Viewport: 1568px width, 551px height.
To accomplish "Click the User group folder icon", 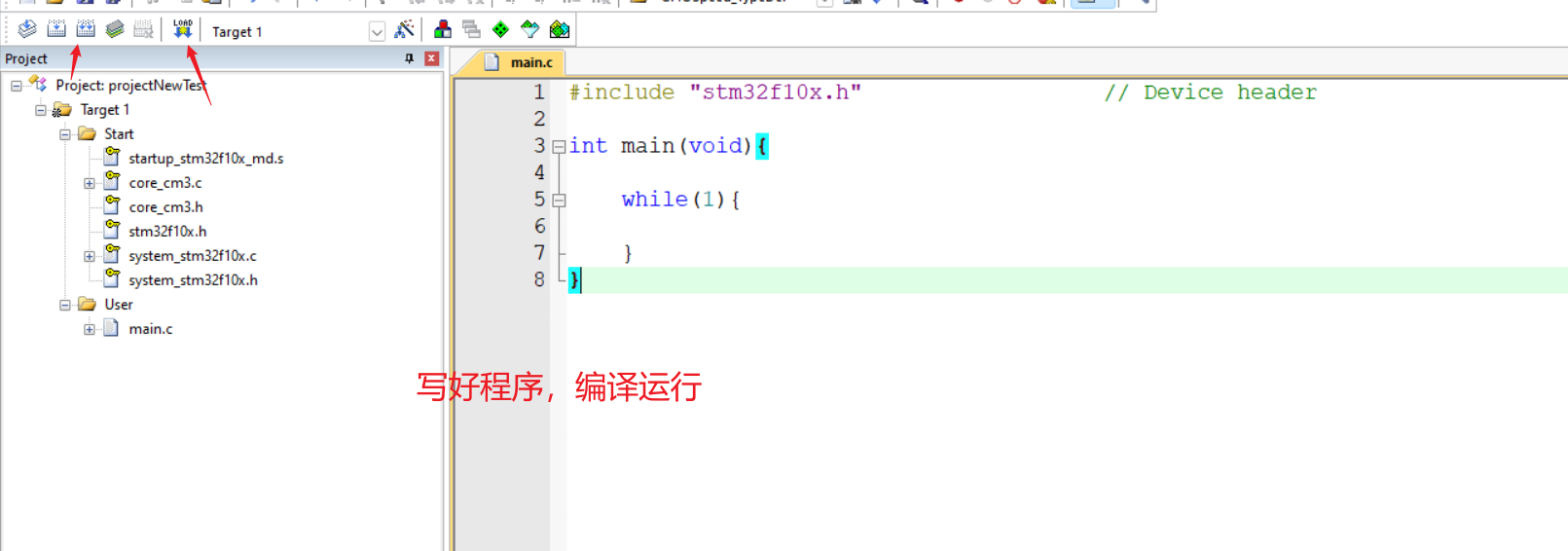I will 87,304.
